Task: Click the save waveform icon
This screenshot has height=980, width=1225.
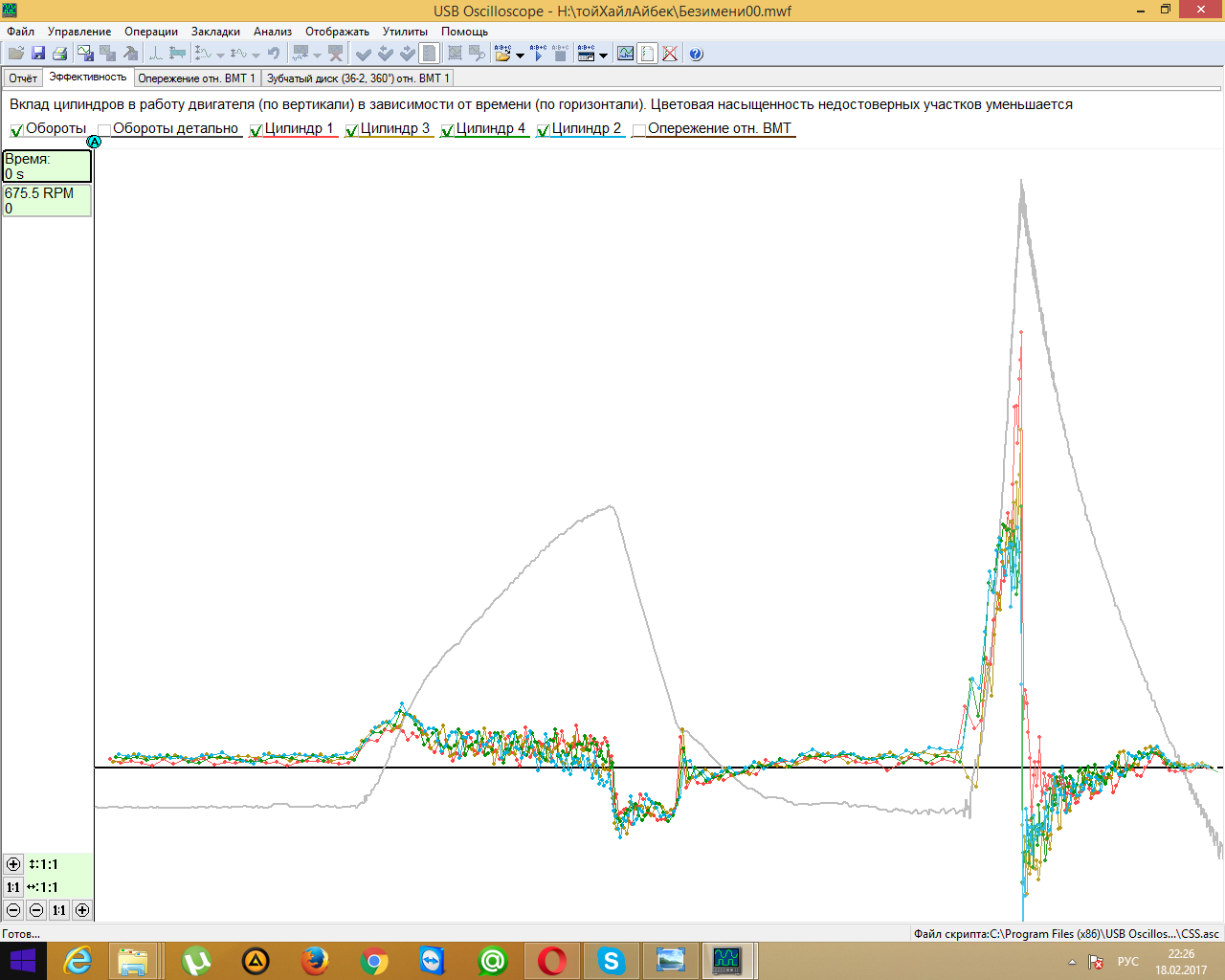Action: 85,54
